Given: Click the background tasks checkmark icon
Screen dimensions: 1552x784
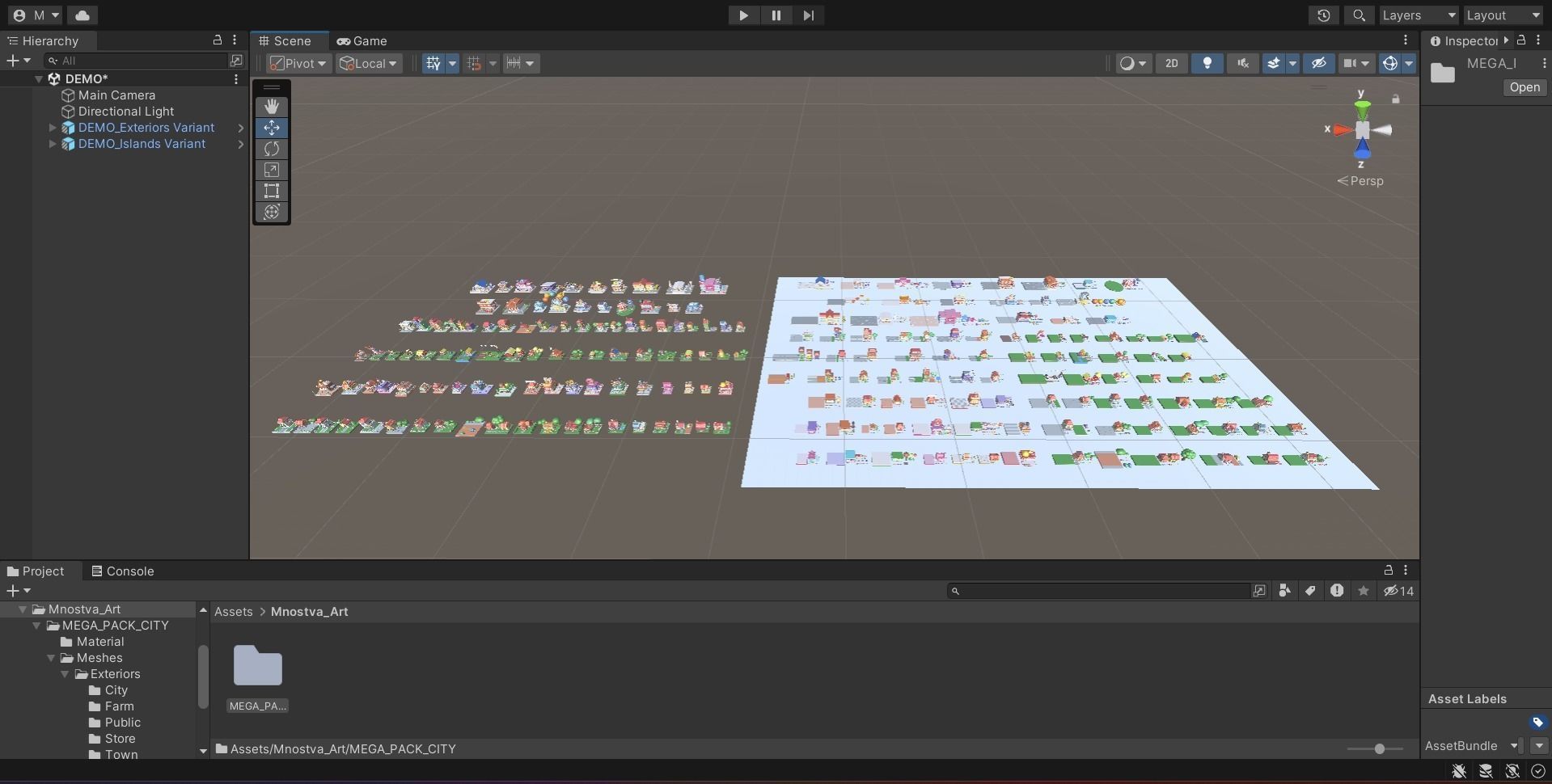Looking at the screenshot, I should point(1538,771).
